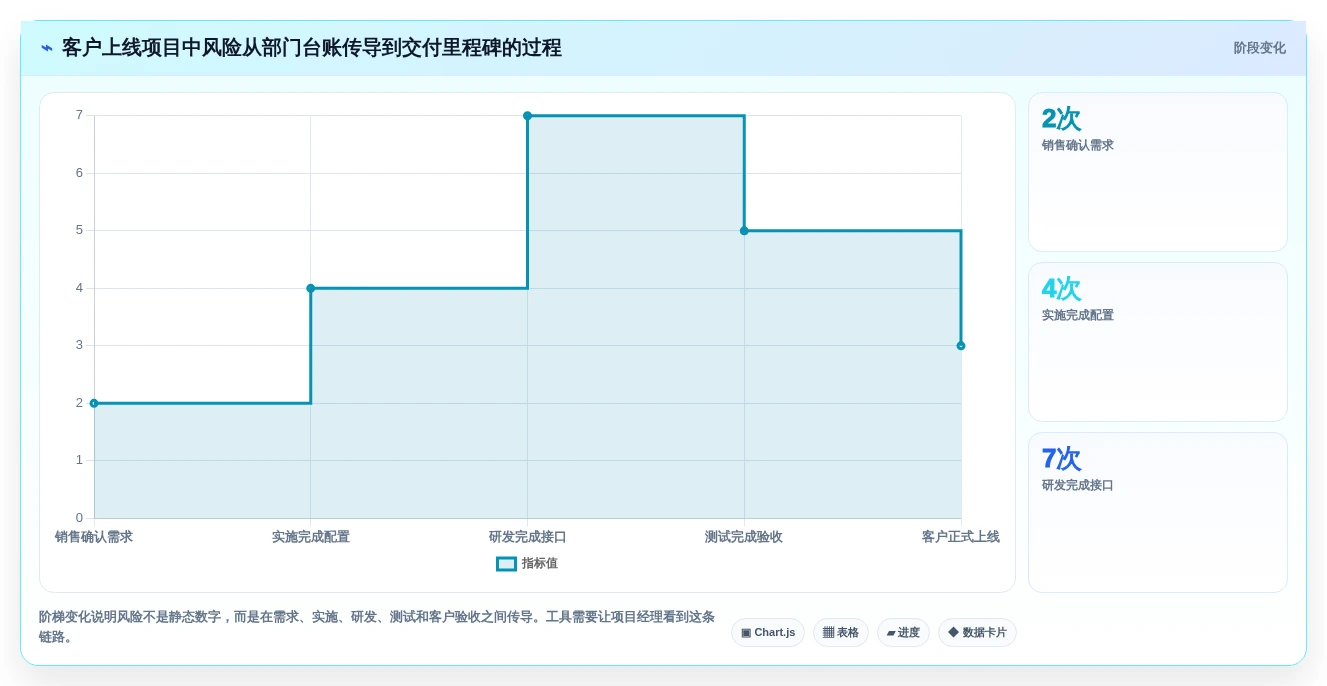Click the 2次 value text

point(1061,119)
